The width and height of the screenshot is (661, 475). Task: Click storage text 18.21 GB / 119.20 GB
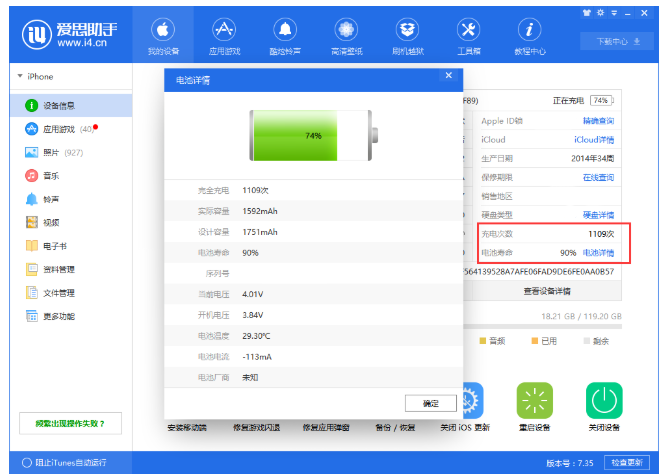tap(581, 316)
